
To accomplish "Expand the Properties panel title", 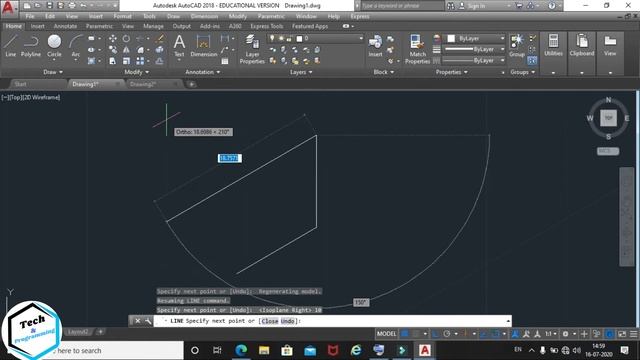I will coord(451,72).
